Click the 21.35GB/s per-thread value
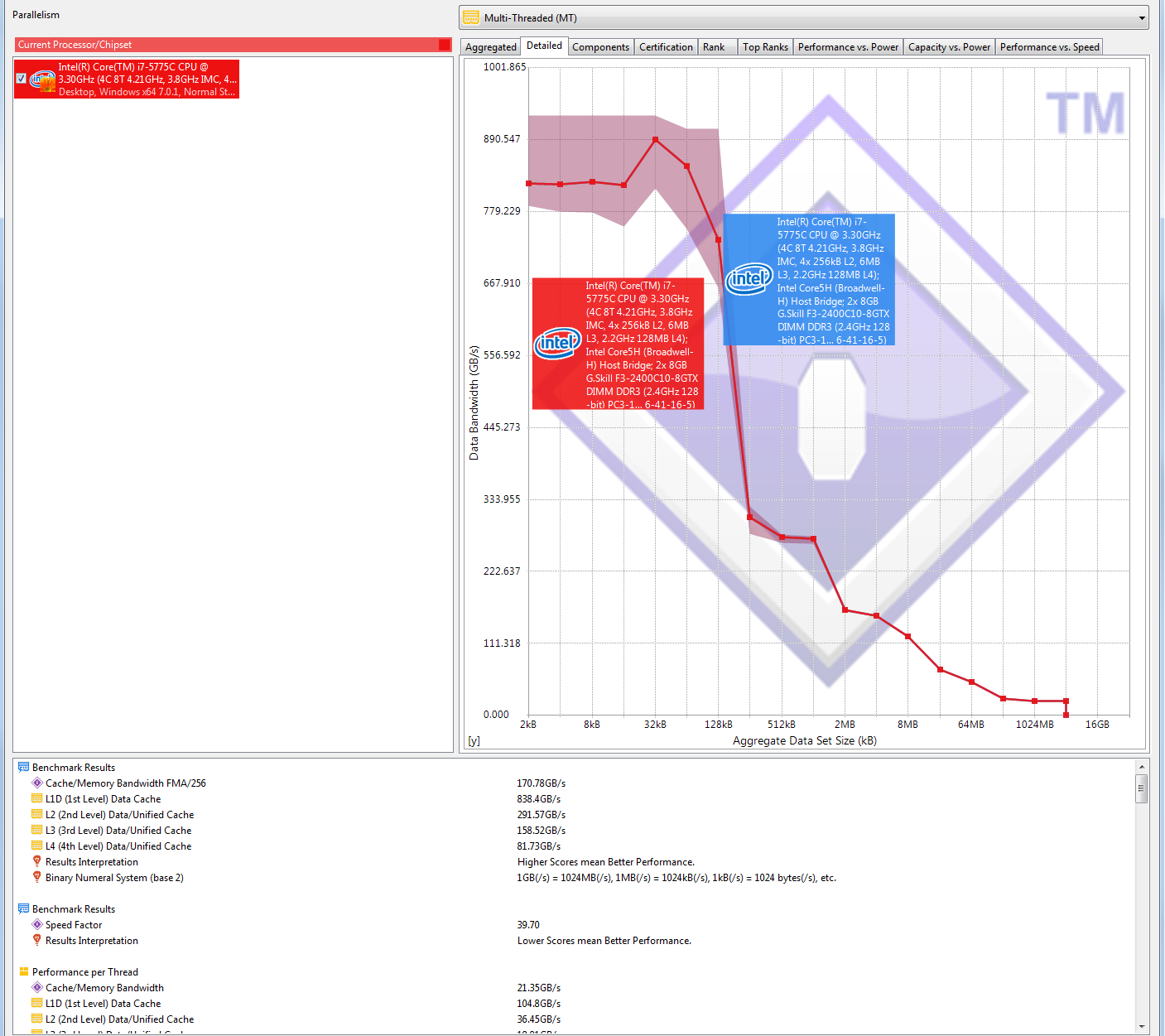 tap(539, 988)
